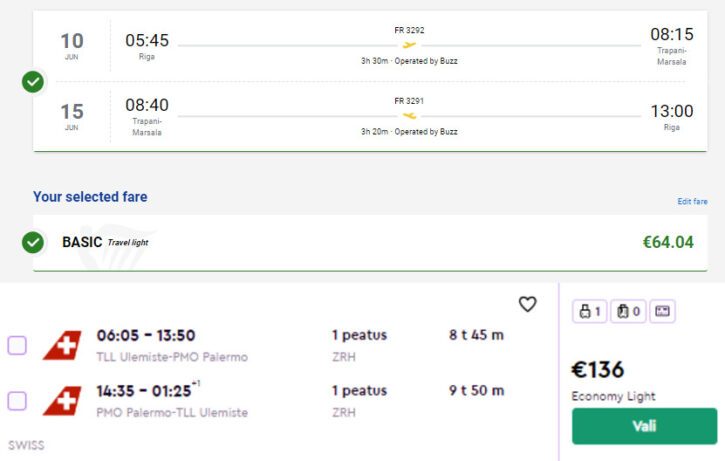The height and width of the screenshot is (461, 725).
Task: Click the yellow plane icon for FR 3291
Action: [x=409, y=116]
